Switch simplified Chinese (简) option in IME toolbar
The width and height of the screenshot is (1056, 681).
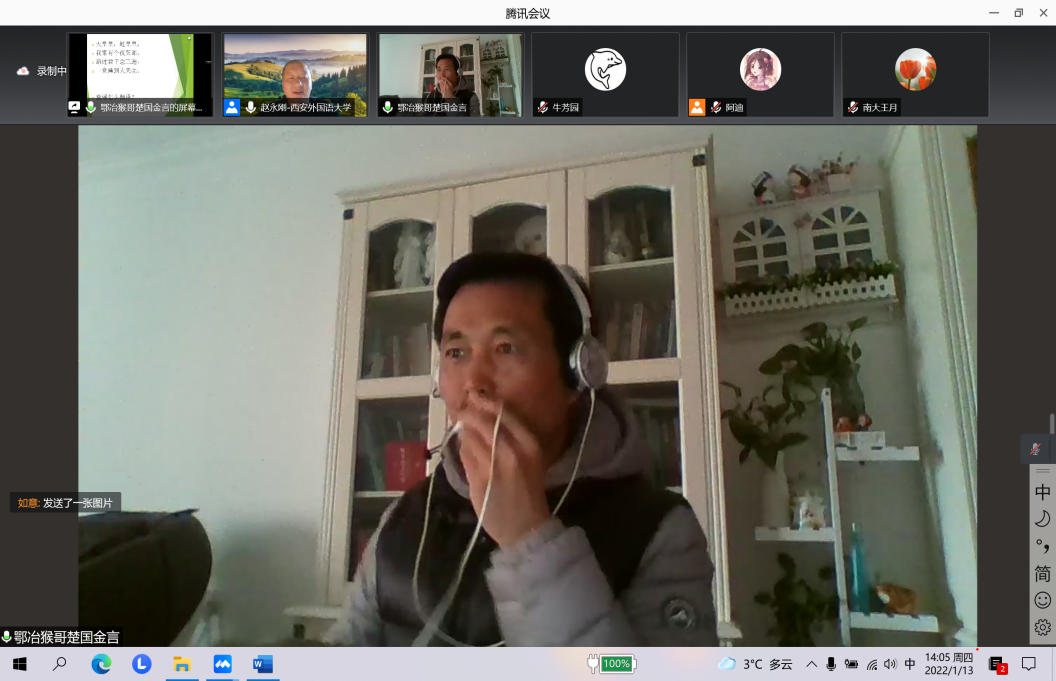pyautogui.click(x=1042, y=573)
